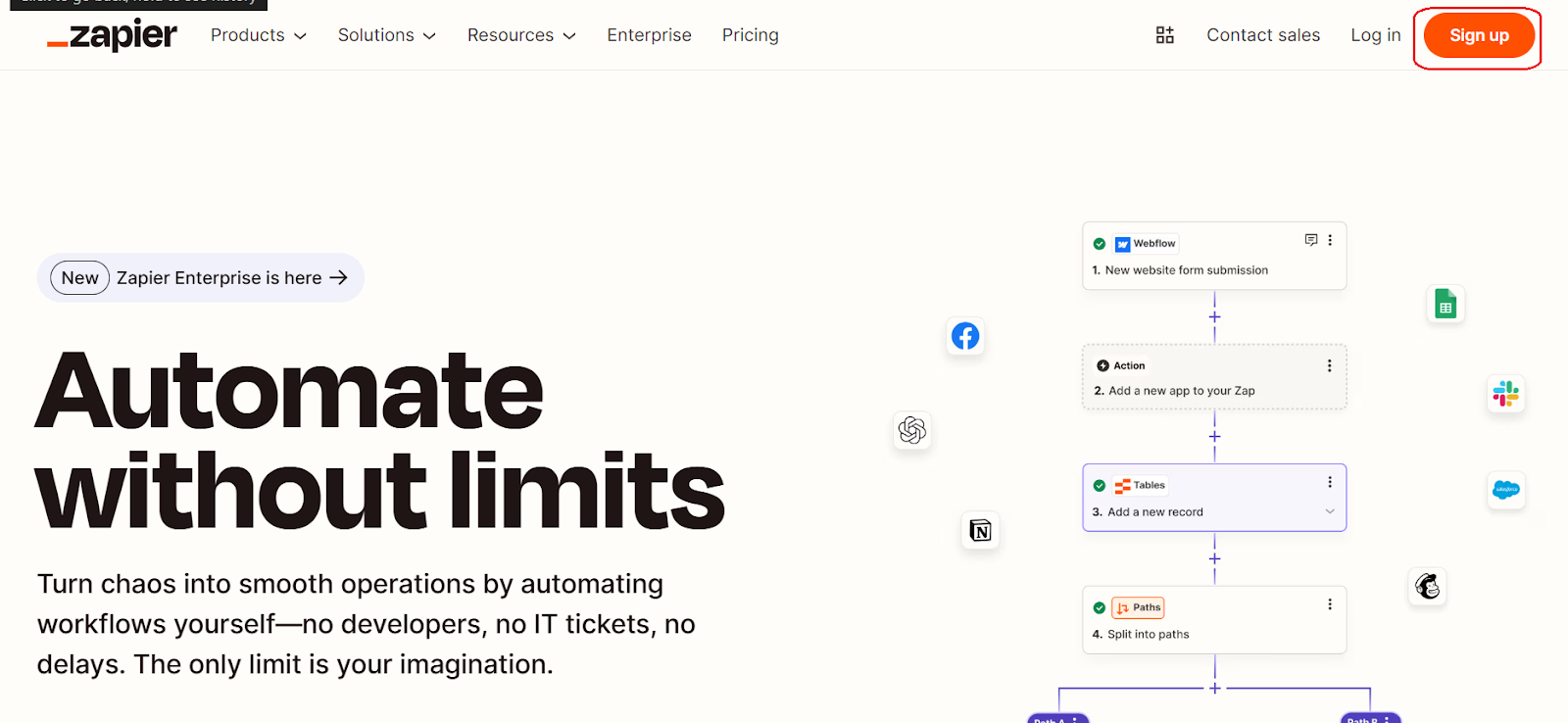Click the Google Sheets app icon
The image size is (1568, 723).
tap(1445, 304)
